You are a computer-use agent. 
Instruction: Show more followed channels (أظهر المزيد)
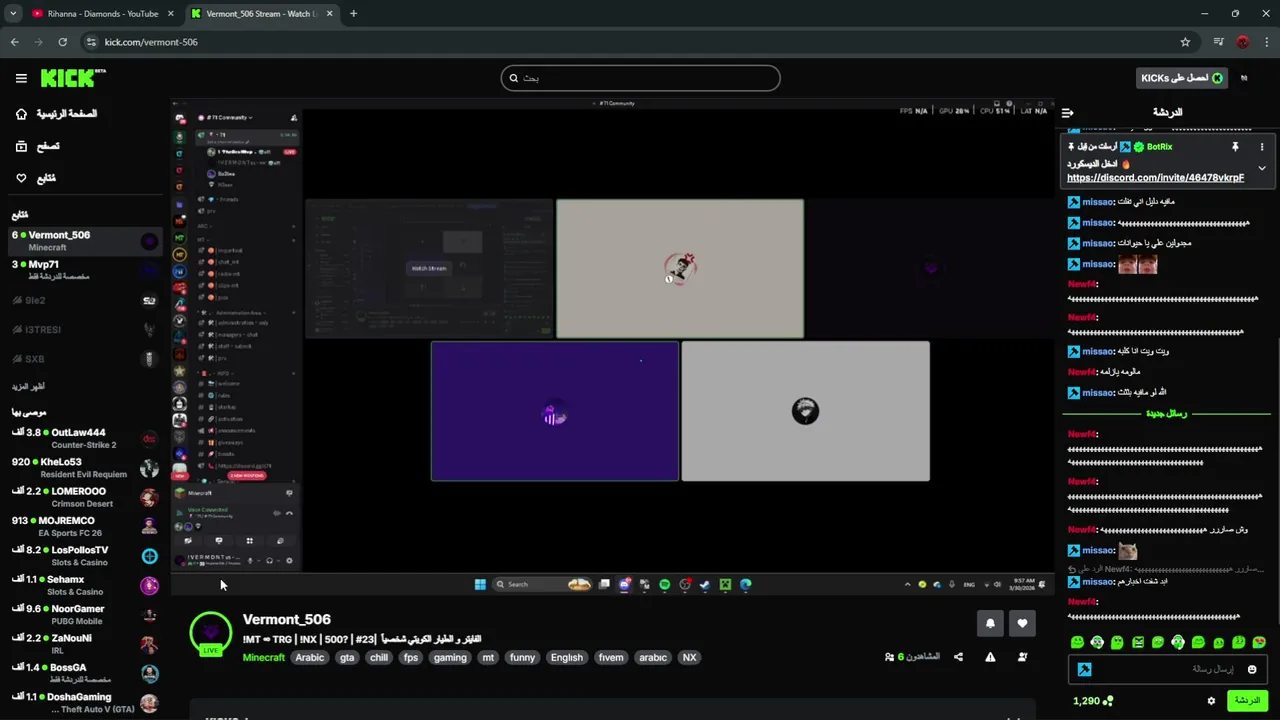(x=28, y=386)
